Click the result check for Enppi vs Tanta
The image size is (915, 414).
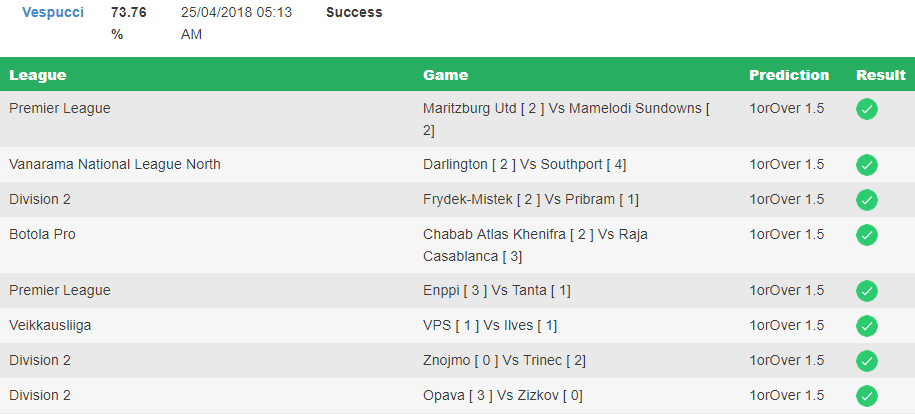click(867, 291)
